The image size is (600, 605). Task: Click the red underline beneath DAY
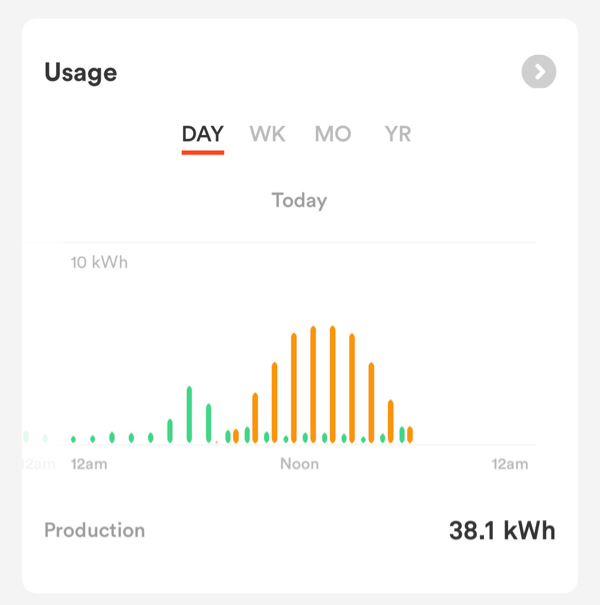[x=202, y=153]
